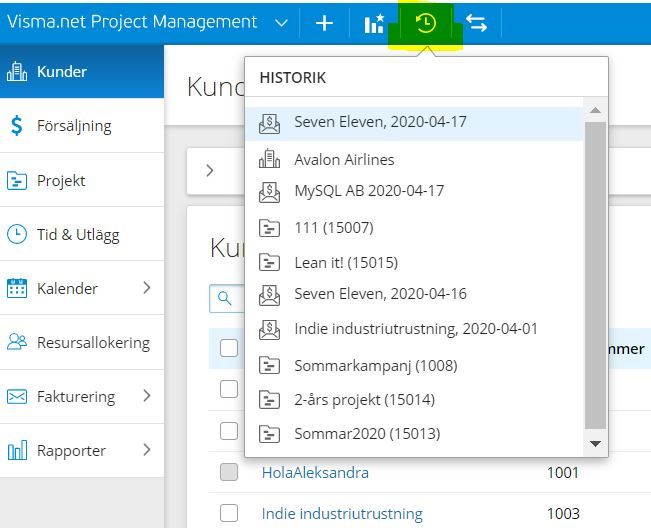Check the checkbox for HolaAleksandra row

tap(229, 472)
